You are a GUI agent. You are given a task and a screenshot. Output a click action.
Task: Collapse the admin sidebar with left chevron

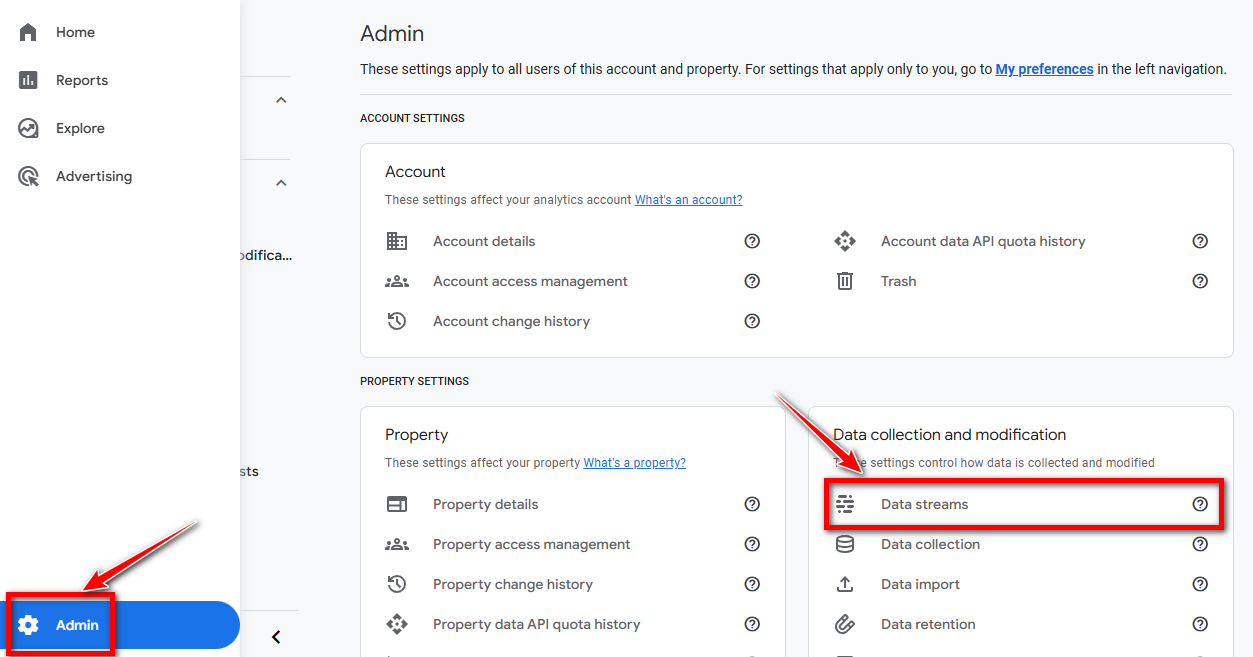click(276, 637)
